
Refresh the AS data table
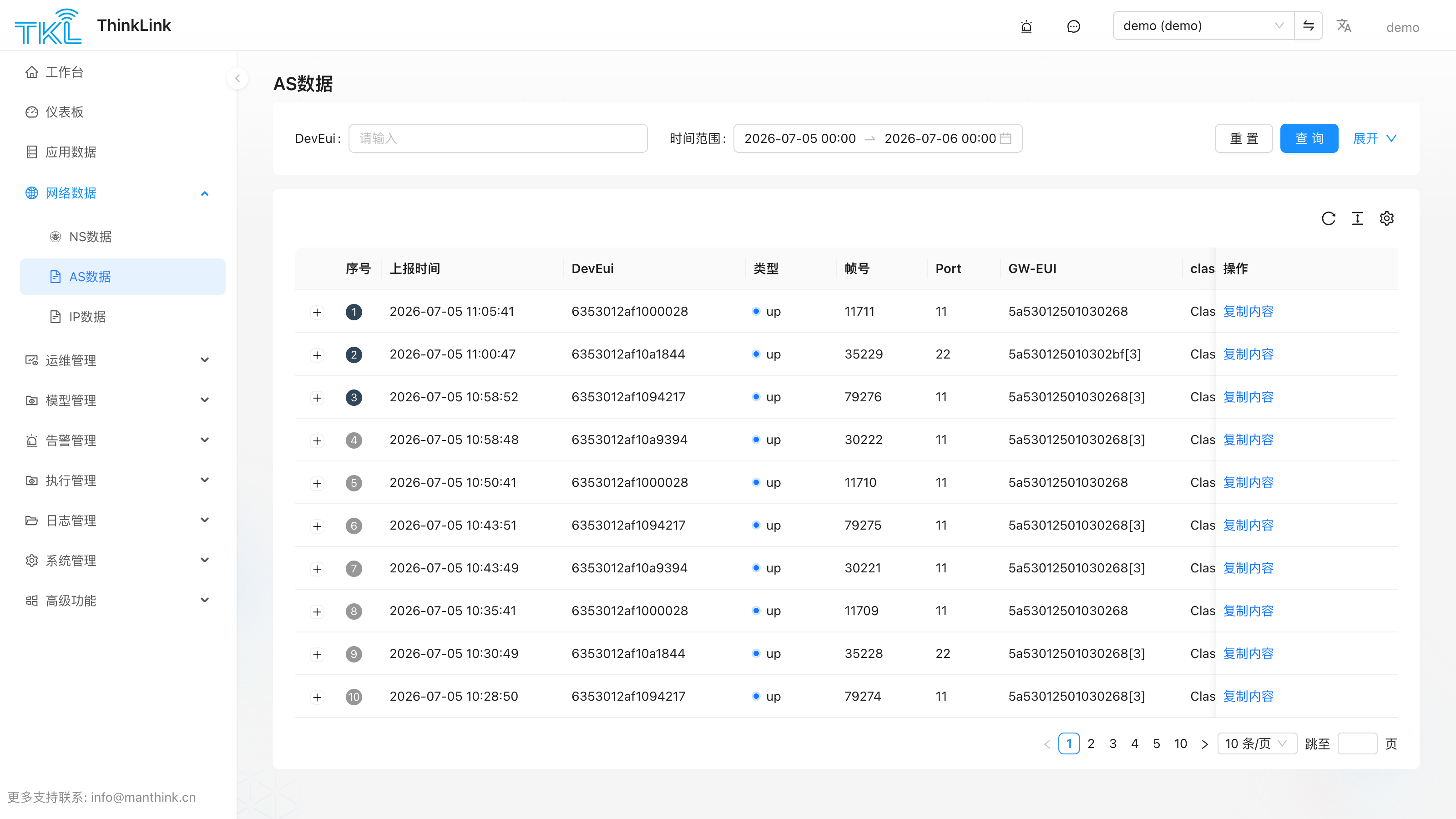(1328, 219)
